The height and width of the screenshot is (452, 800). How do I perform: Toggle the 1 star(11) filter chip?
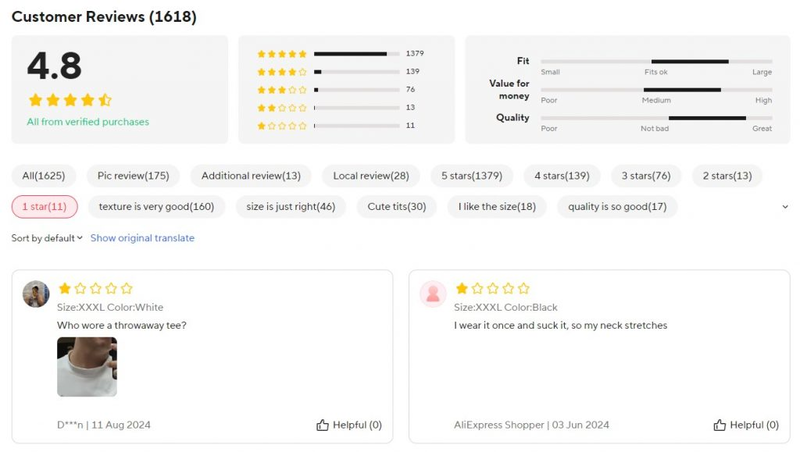(x=44, y=207)
